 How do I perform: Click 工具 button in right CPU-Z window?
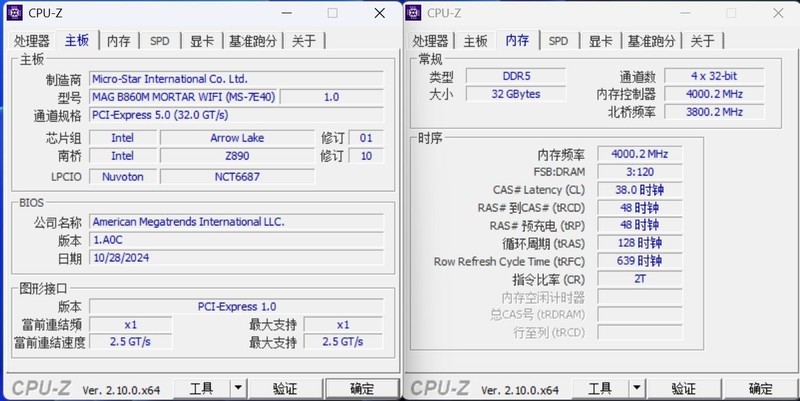click(x=600, y=389)
